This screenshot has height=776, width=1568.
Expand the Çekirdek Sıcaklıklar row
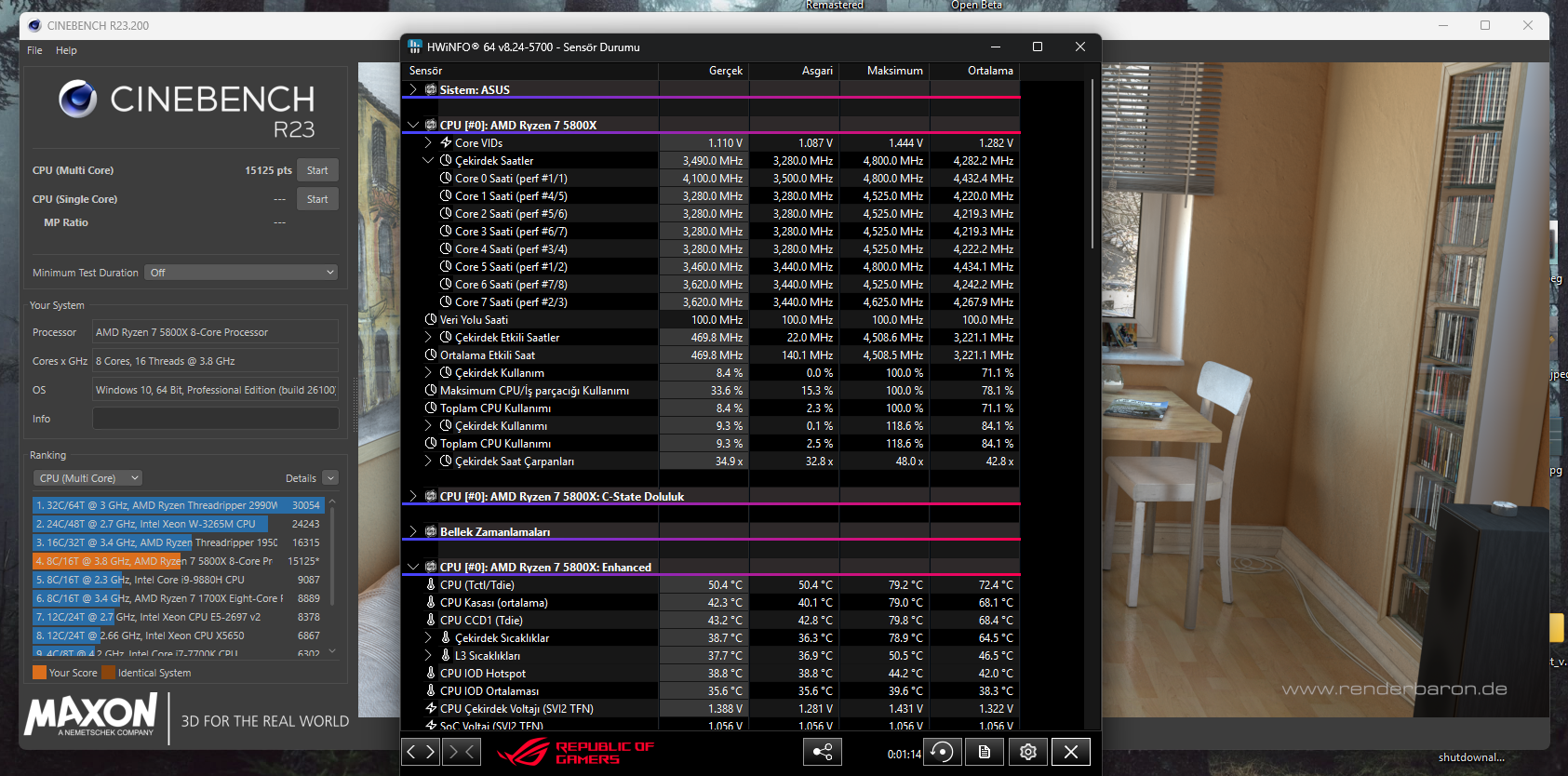pyautogui.click(x=428, y=637)
